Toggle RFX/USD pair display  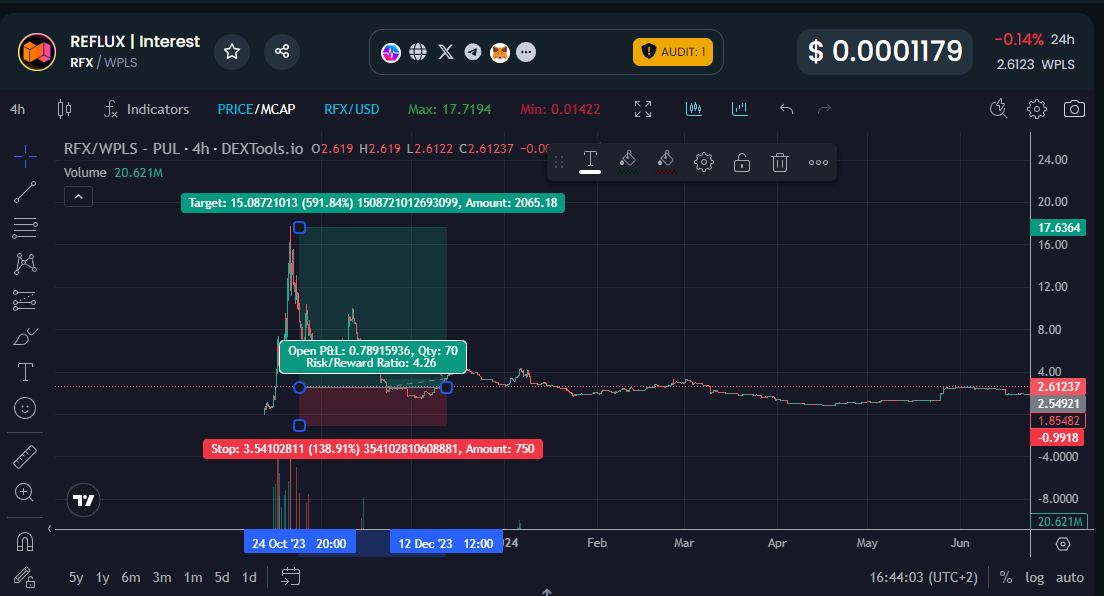point(351,109)
